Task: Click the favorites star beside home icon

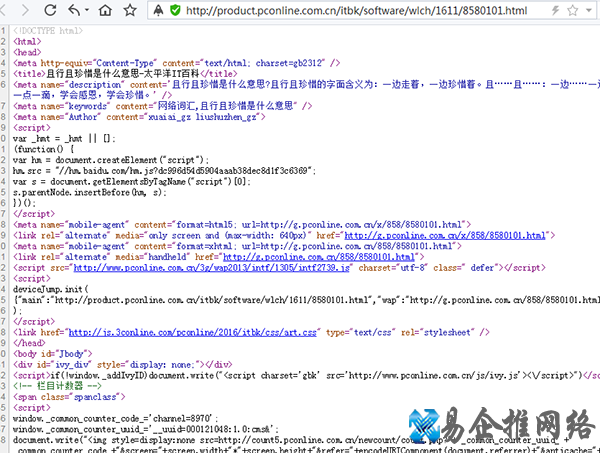Action: pyautogui.click(x=130, y=10)
